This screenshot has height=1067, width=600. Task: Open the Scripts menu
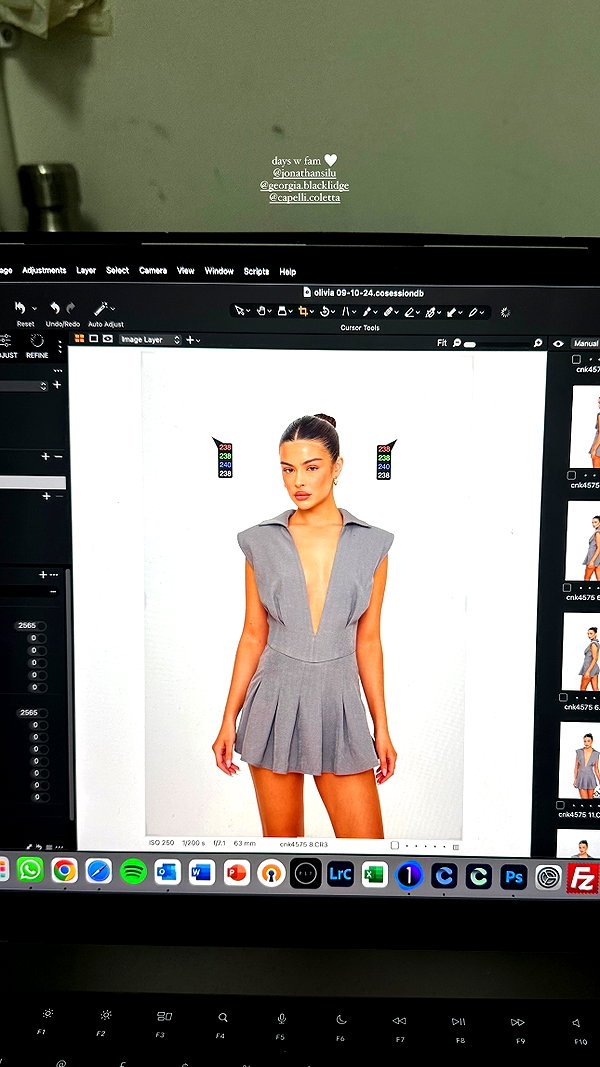tap(256, 271)
